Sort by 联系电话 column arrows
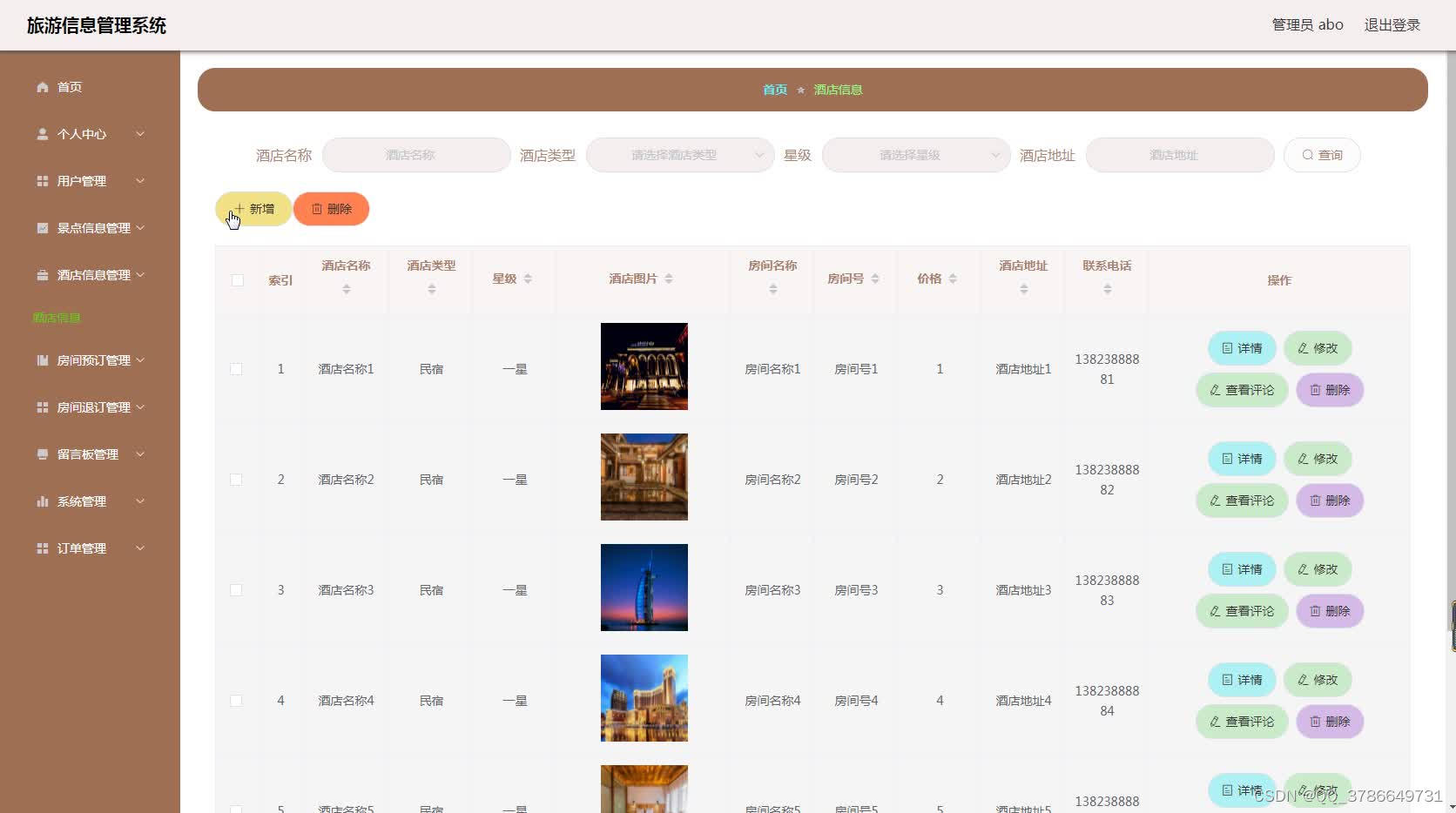Viewport: 1456px width, 813px height. [1108, 289]
